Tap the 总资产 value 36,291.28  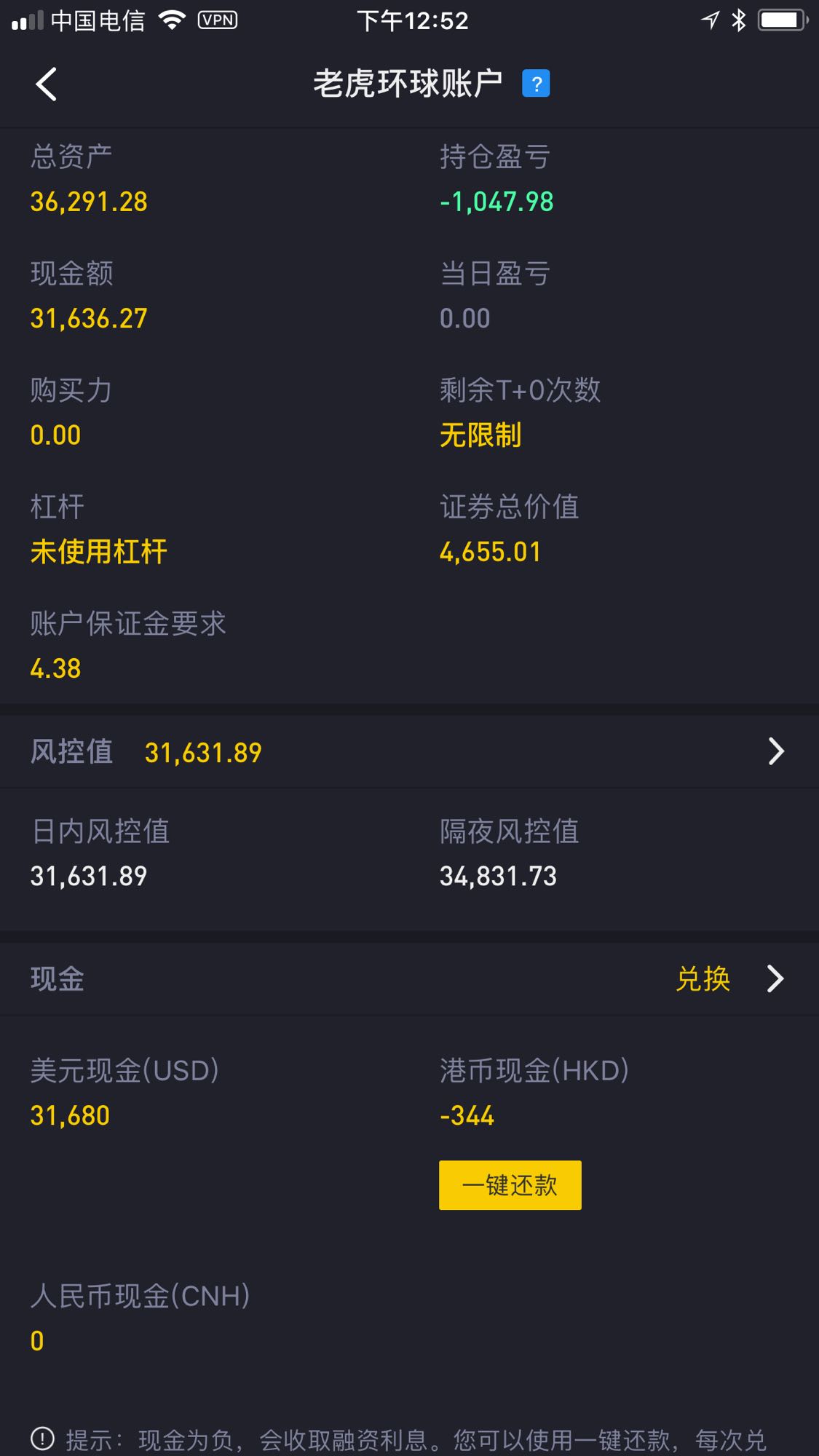[x=89, y=202]
